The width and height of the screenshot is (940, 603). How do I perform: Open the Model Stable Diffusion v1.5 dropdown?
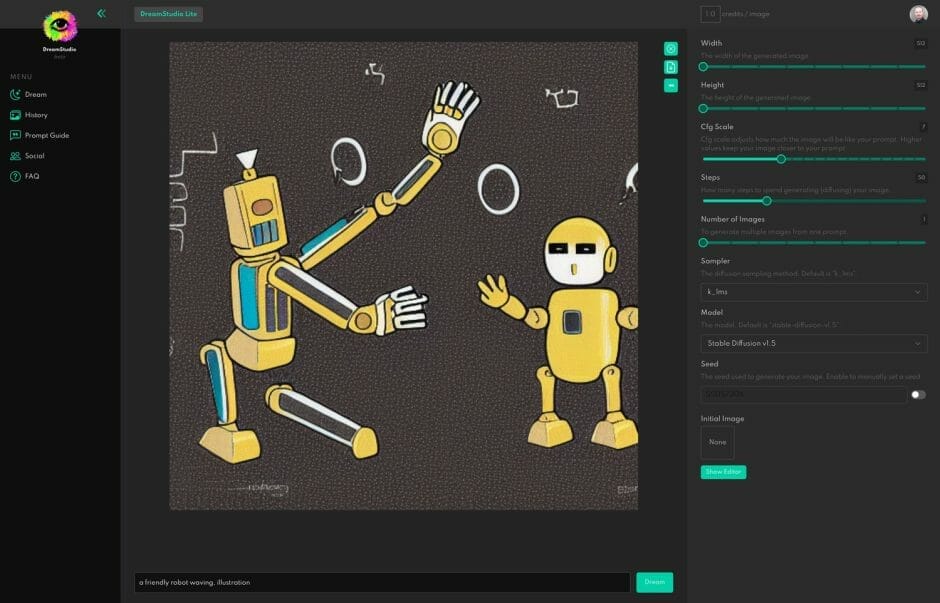point(813,343)
